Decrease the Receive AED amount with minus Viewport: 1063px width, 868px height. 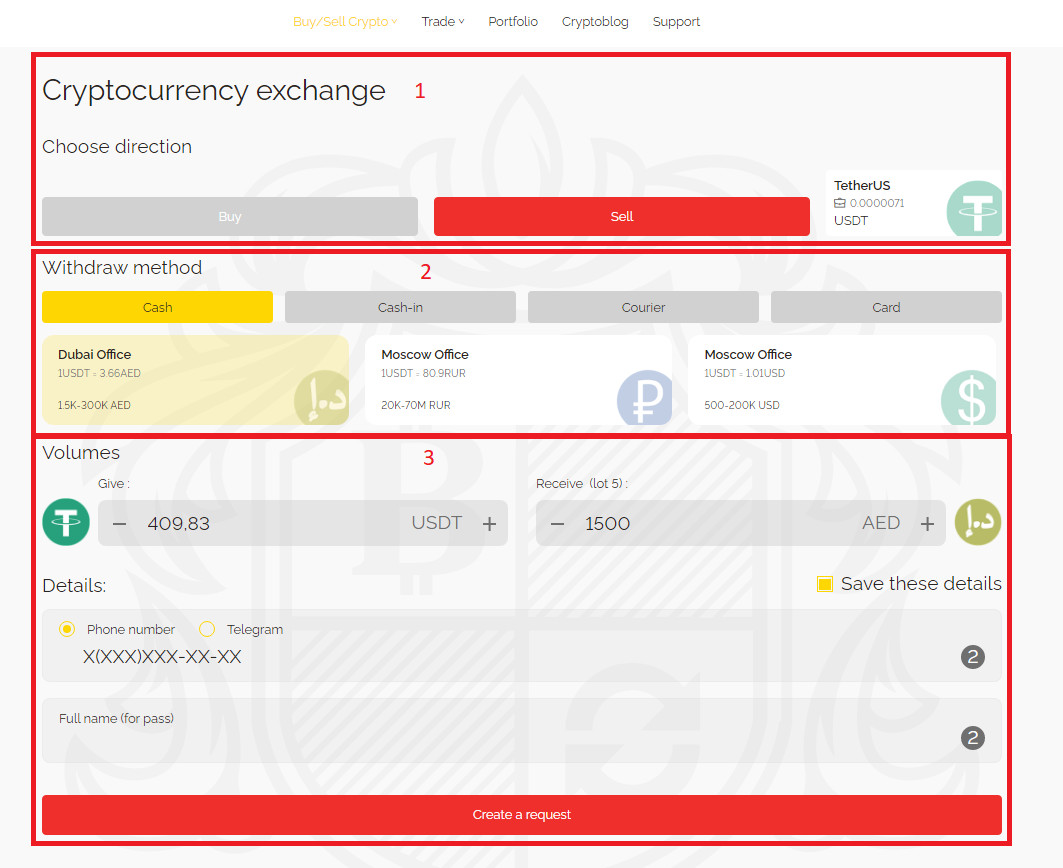pos(558,524)
